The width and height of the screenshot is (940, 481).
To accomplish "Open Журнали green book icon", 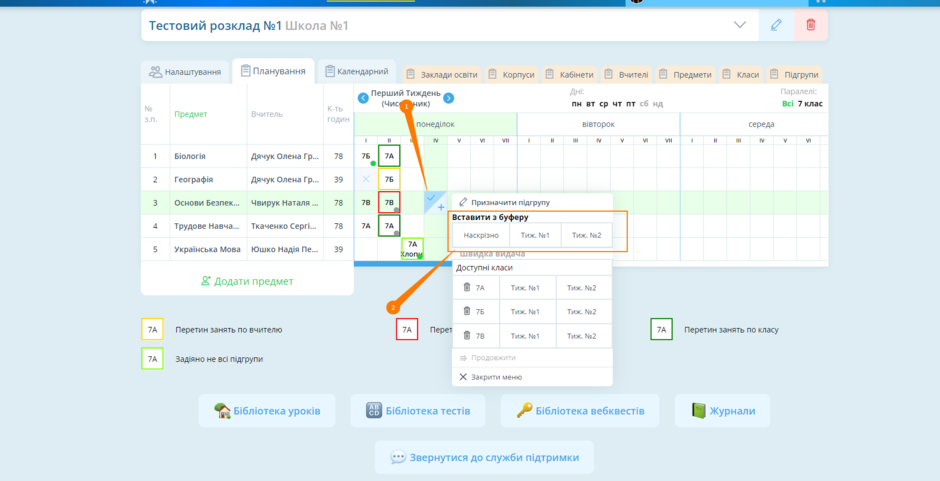I will point(698,411).
